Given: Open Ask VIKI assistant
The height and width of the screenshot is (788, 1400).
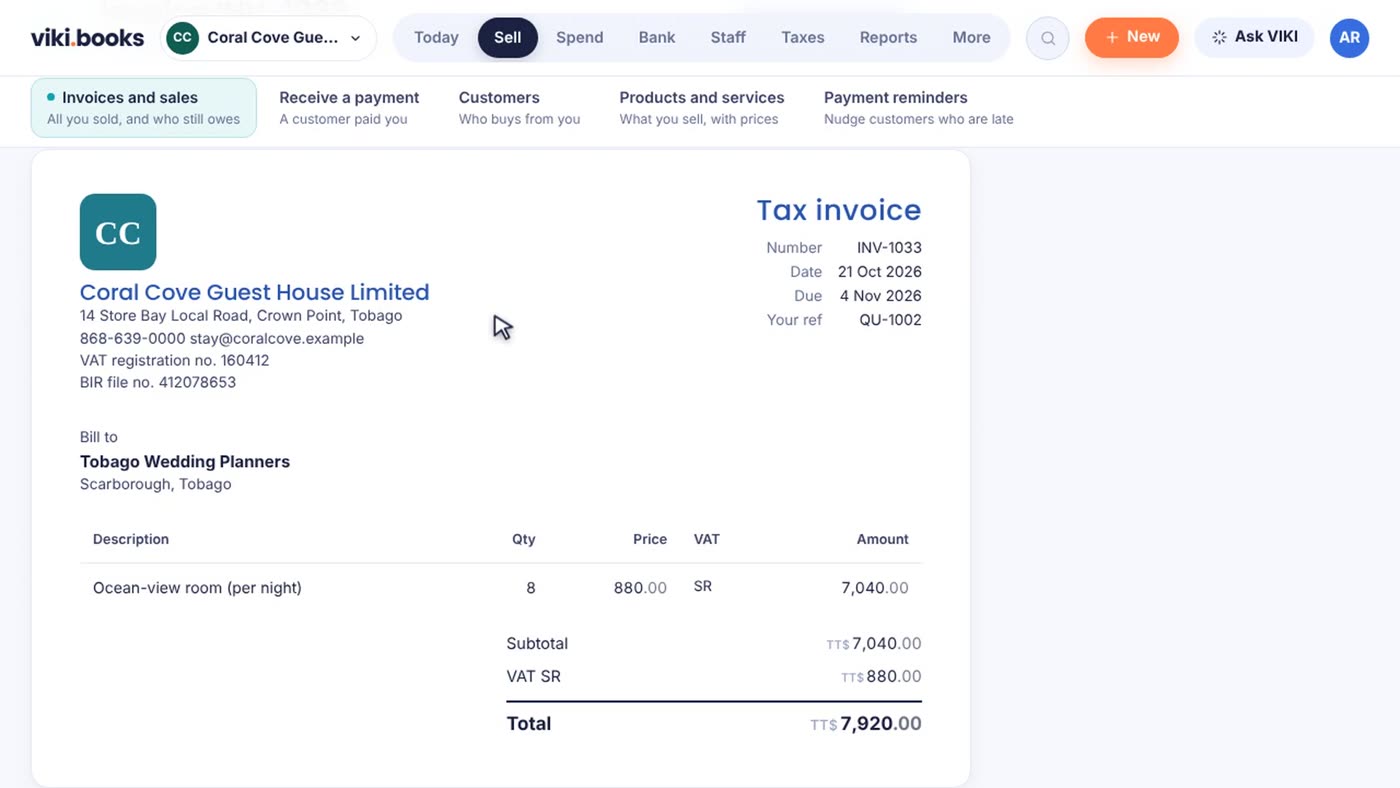Looking at the screenshot, I should click(x=1255, y=37).
